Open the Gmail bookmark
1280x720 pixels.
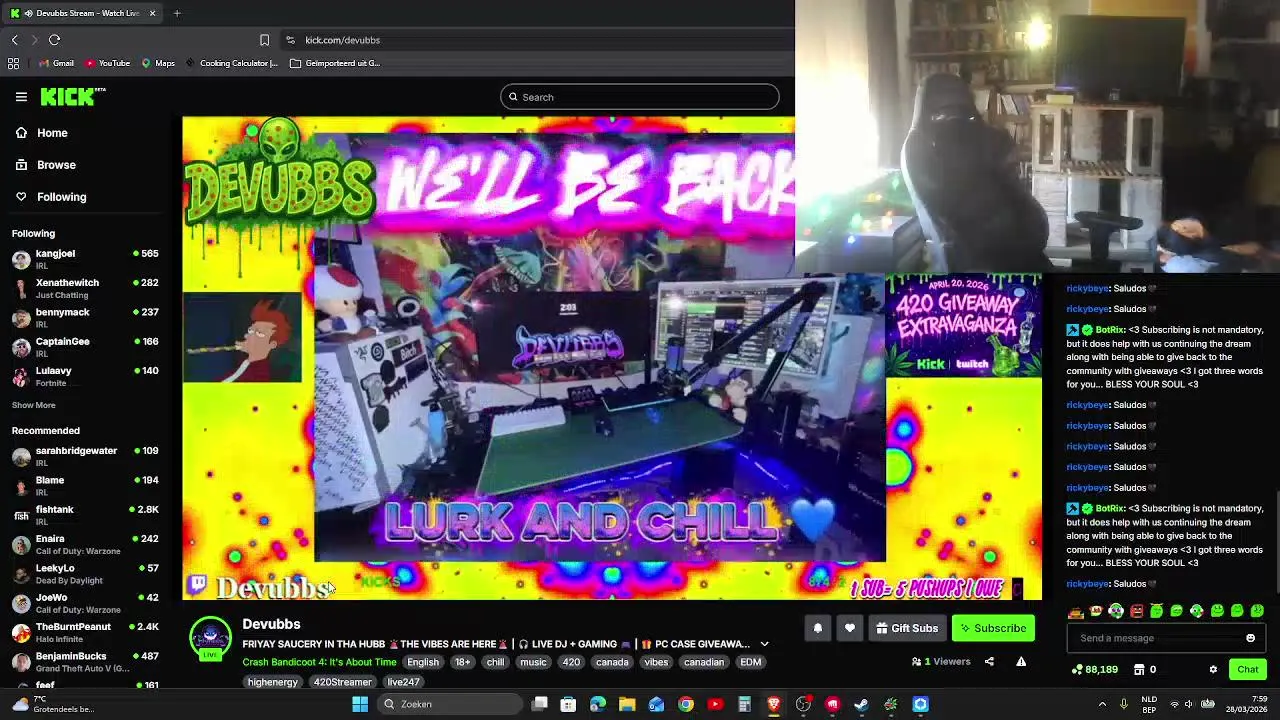coord(56,63)
